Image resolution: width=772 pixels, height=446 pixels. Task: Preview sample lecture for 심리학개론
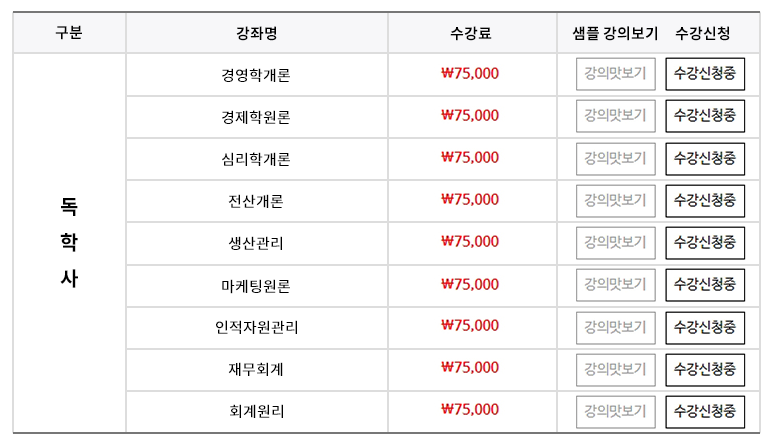point(615,159)
